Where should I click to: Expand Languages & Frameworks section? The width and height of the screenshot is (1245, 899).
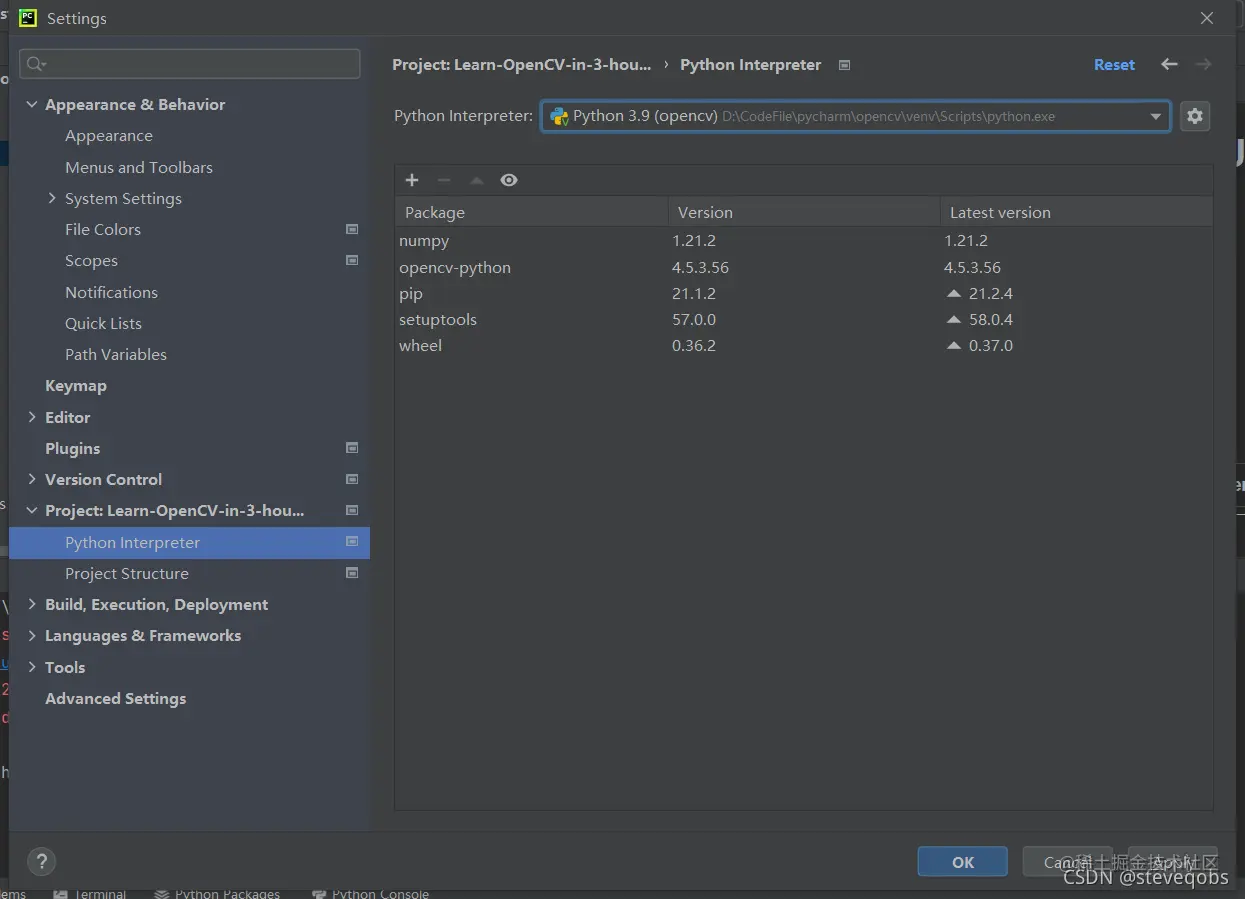click(x=31, y=635)
